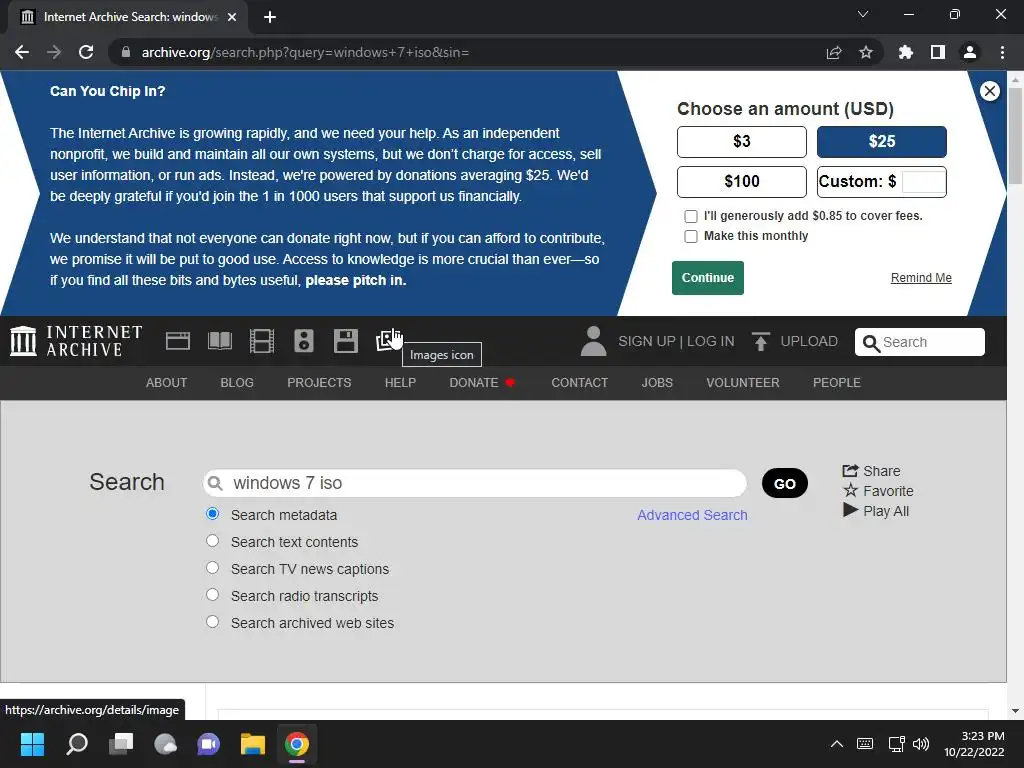Open the volume control in tray

[x=921, y=744]
